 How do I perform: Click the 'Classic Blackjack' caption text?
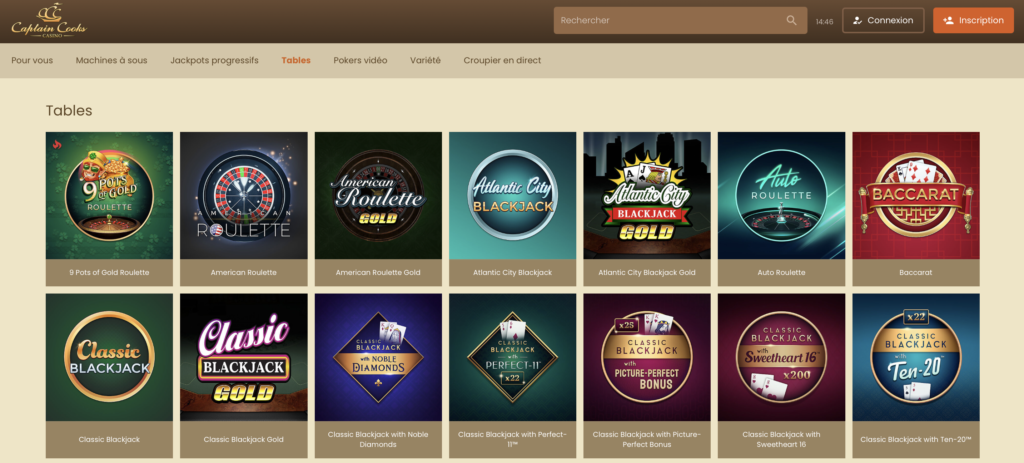[x=109, y=439]
